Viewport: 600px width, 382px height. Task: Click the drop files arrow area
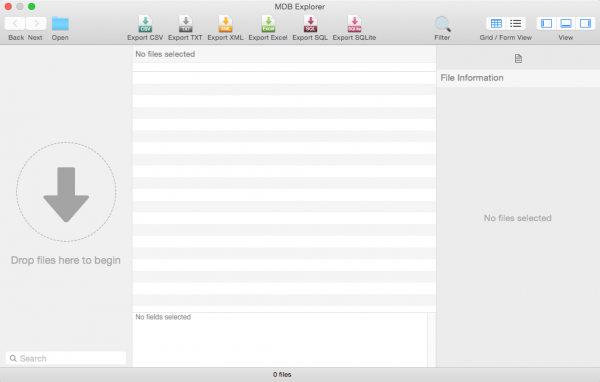[x=66, y=192]
